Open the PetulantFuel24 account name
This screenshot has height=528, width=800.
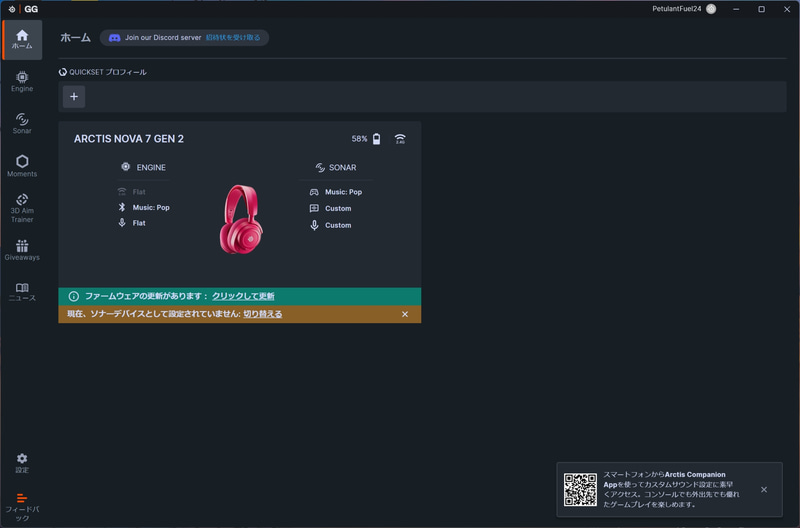tap(677, 9)
